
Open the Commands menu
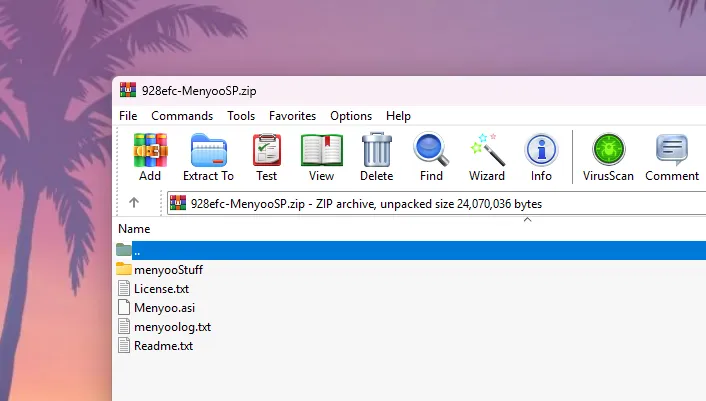(x=182, y=116)
